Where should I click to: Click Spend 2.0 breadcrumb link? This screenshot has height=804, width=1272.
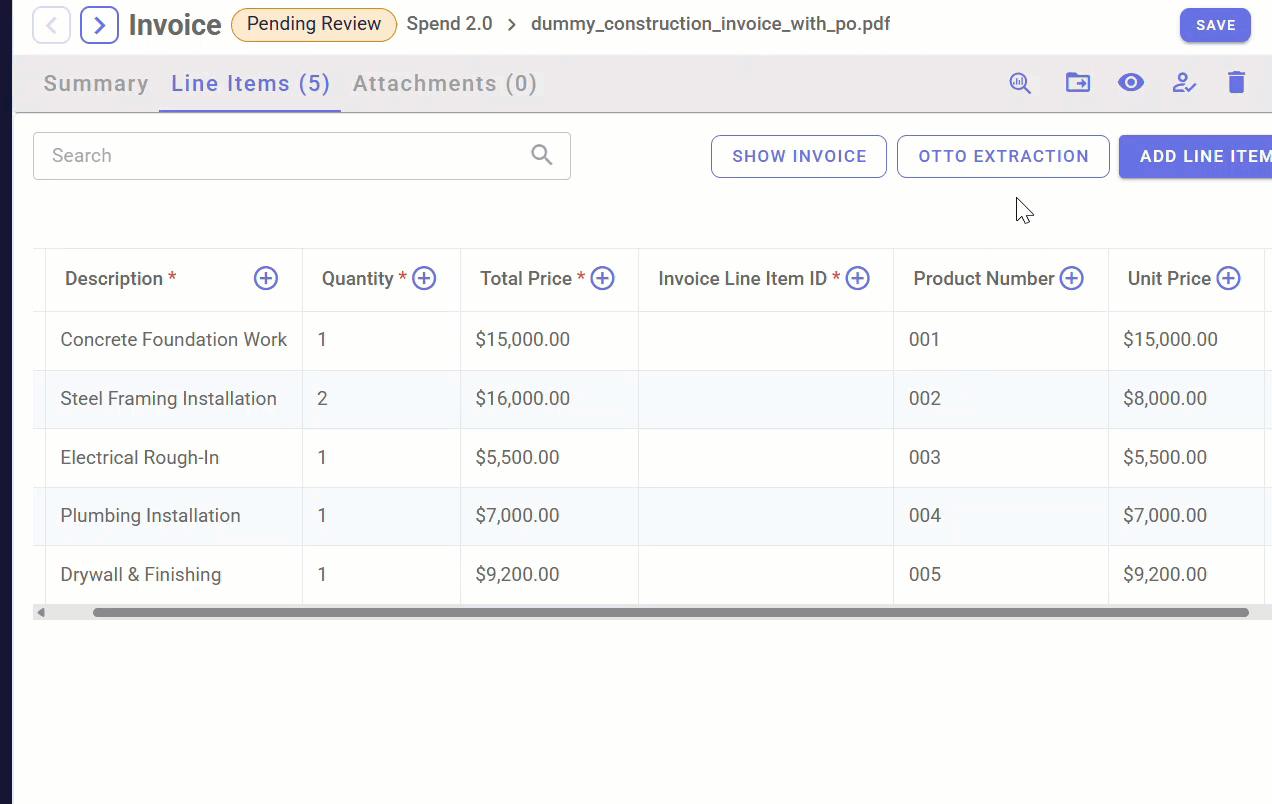pyautogui.click(x=450, y=24)
